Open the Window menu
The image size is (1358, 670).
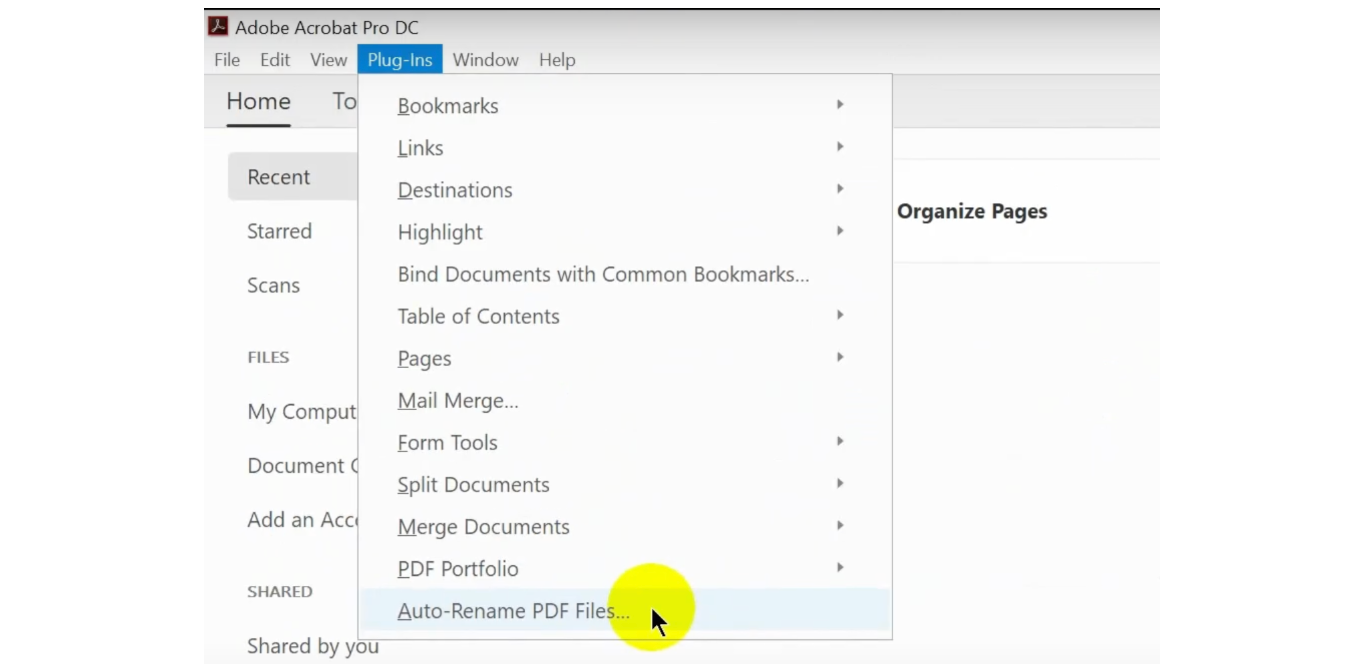(485, 59)
